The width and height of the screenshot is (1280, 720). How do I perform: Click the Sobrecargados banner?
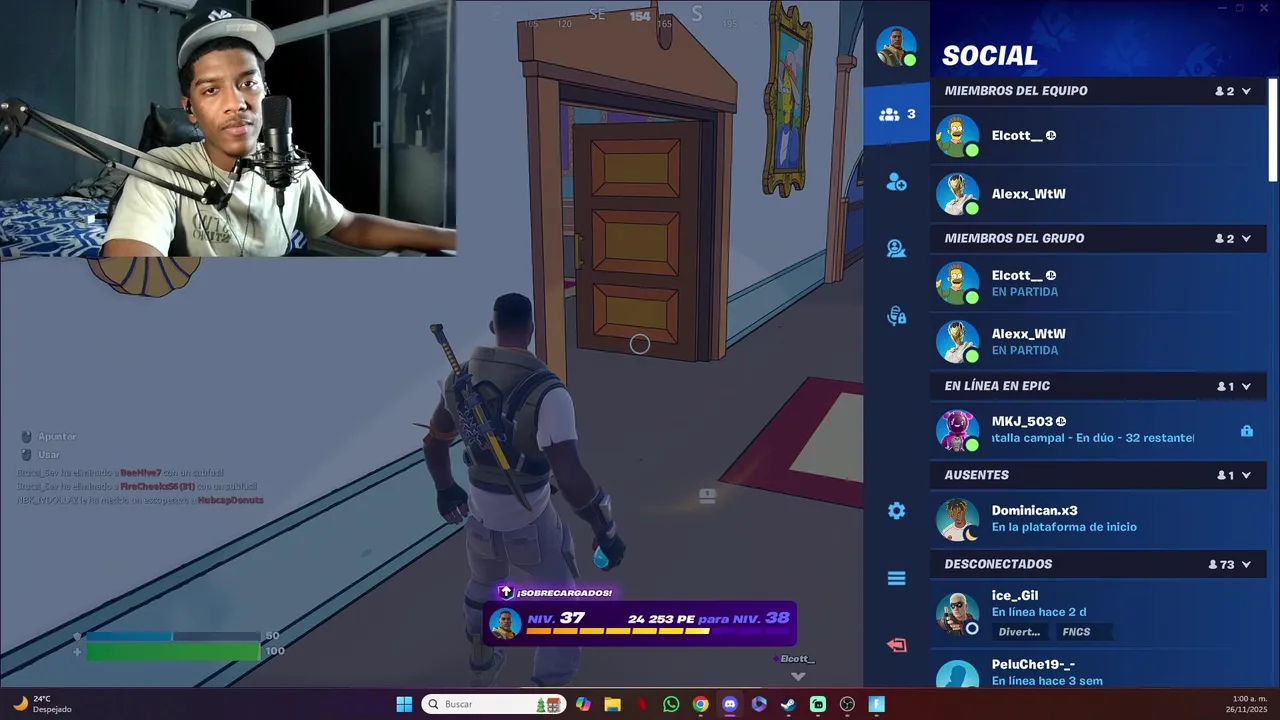[556, 593]
